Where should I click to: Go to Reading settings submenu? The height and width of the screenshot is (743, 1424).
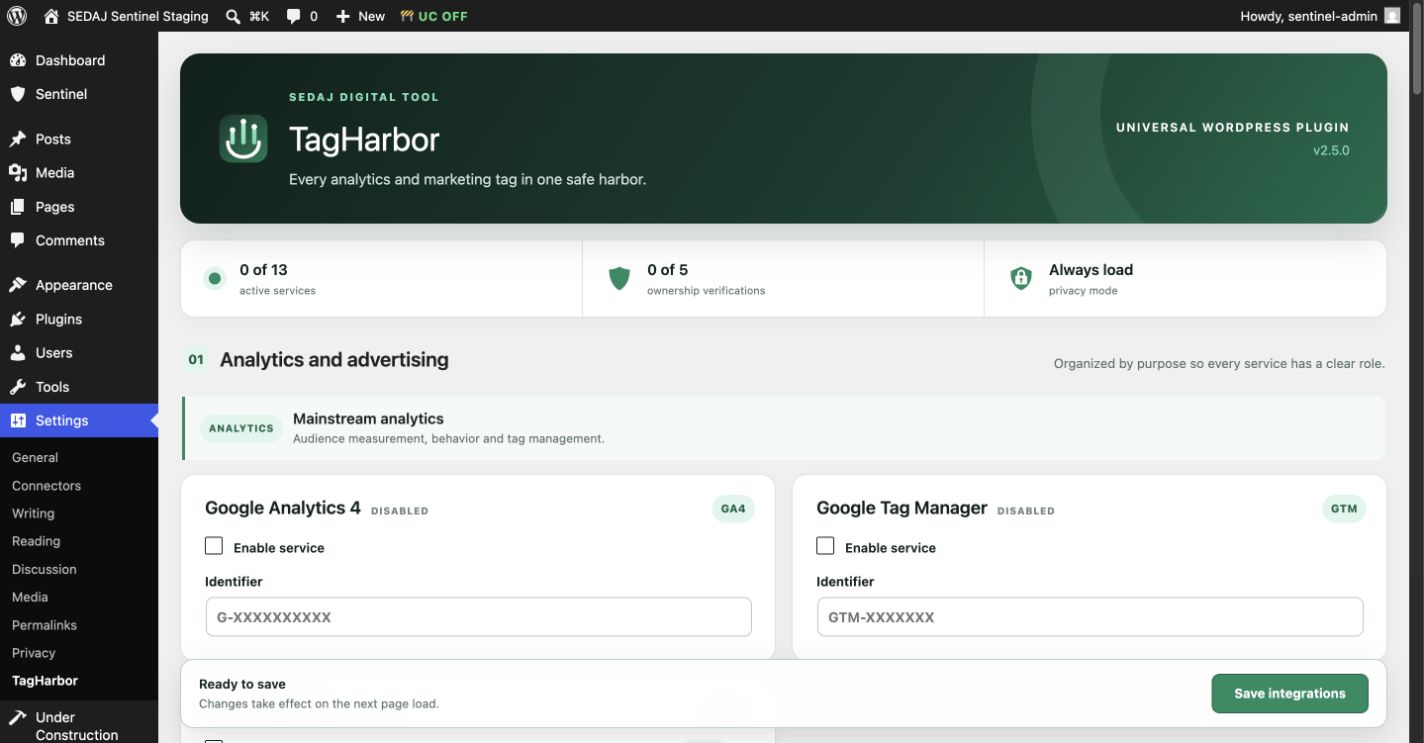pos(36,541)
